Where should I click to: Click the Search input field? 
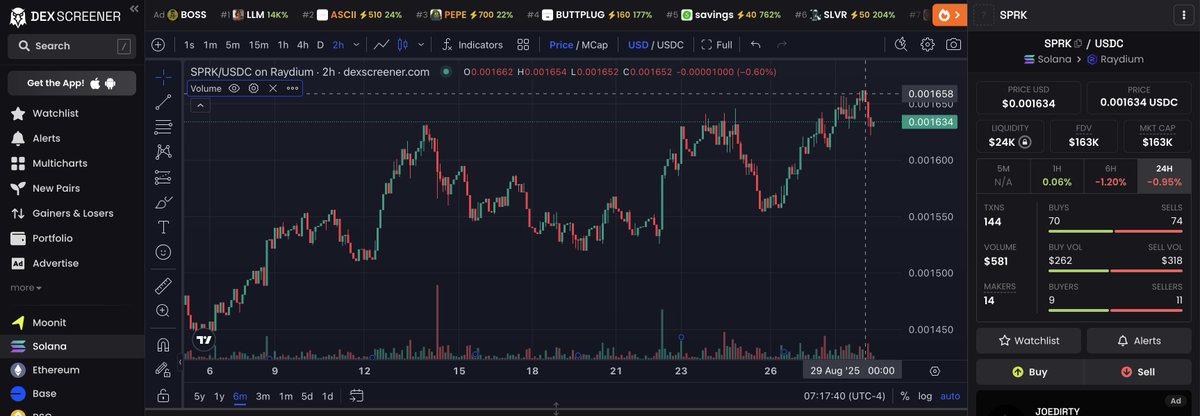pyautogui.click(x=71, y=46)
